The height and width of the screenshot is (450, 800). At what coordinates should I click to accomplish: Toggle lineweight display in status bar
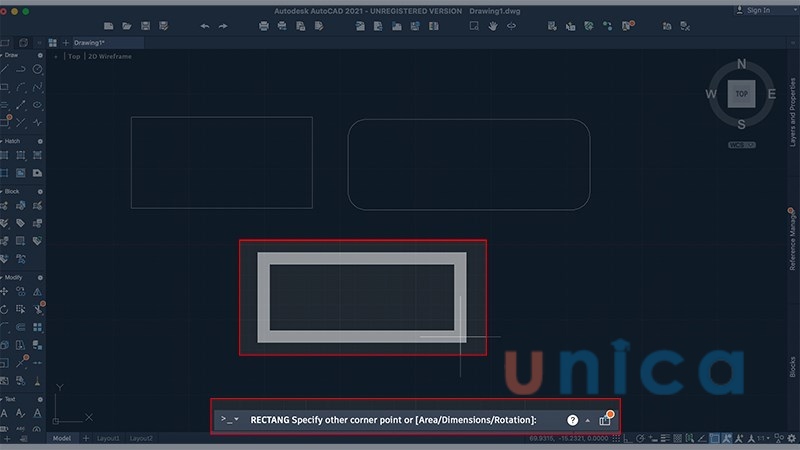coord(665,438)
